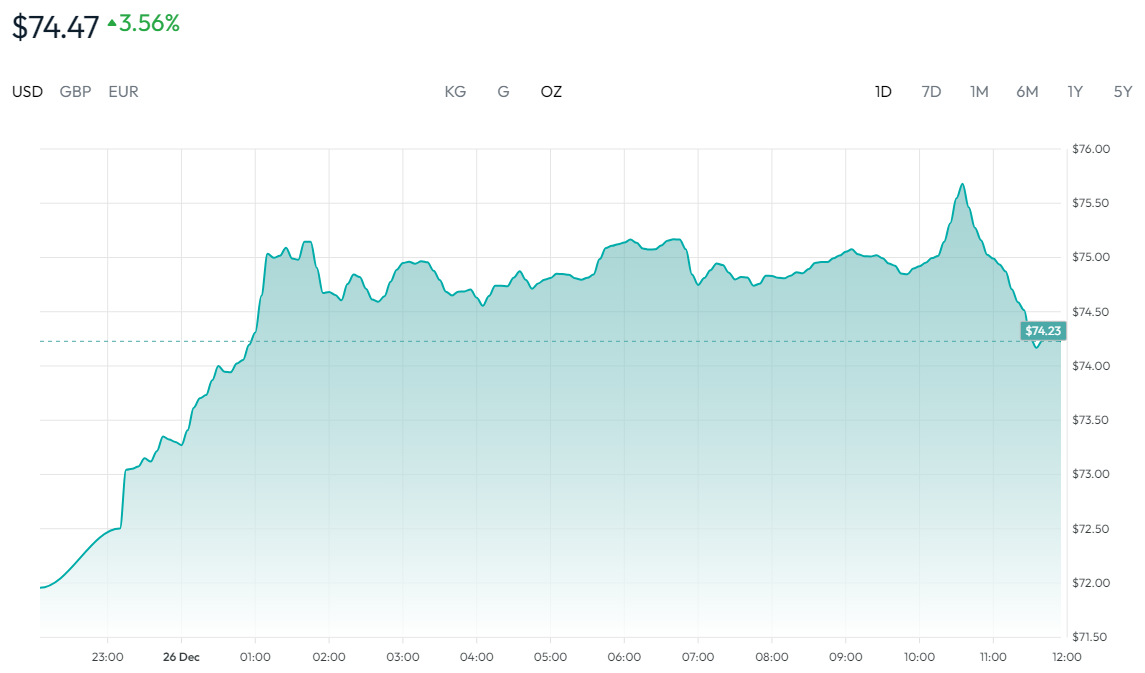Screen dimensions: 1145x673
Task: Click the 26 Dec date marker
Action: (181, 657)
